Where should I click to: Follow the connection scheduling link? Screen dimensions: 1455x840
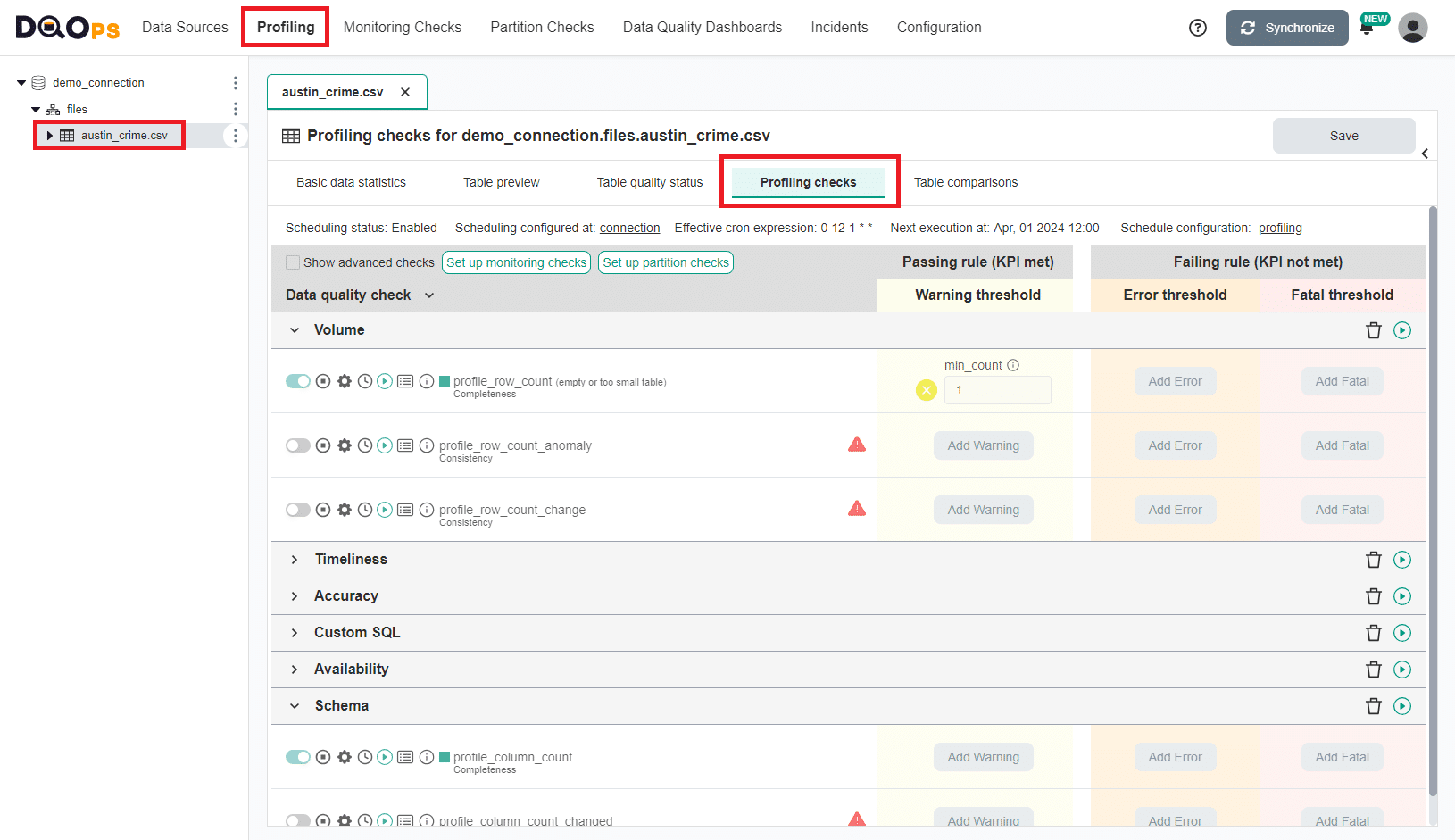point(629,228)
